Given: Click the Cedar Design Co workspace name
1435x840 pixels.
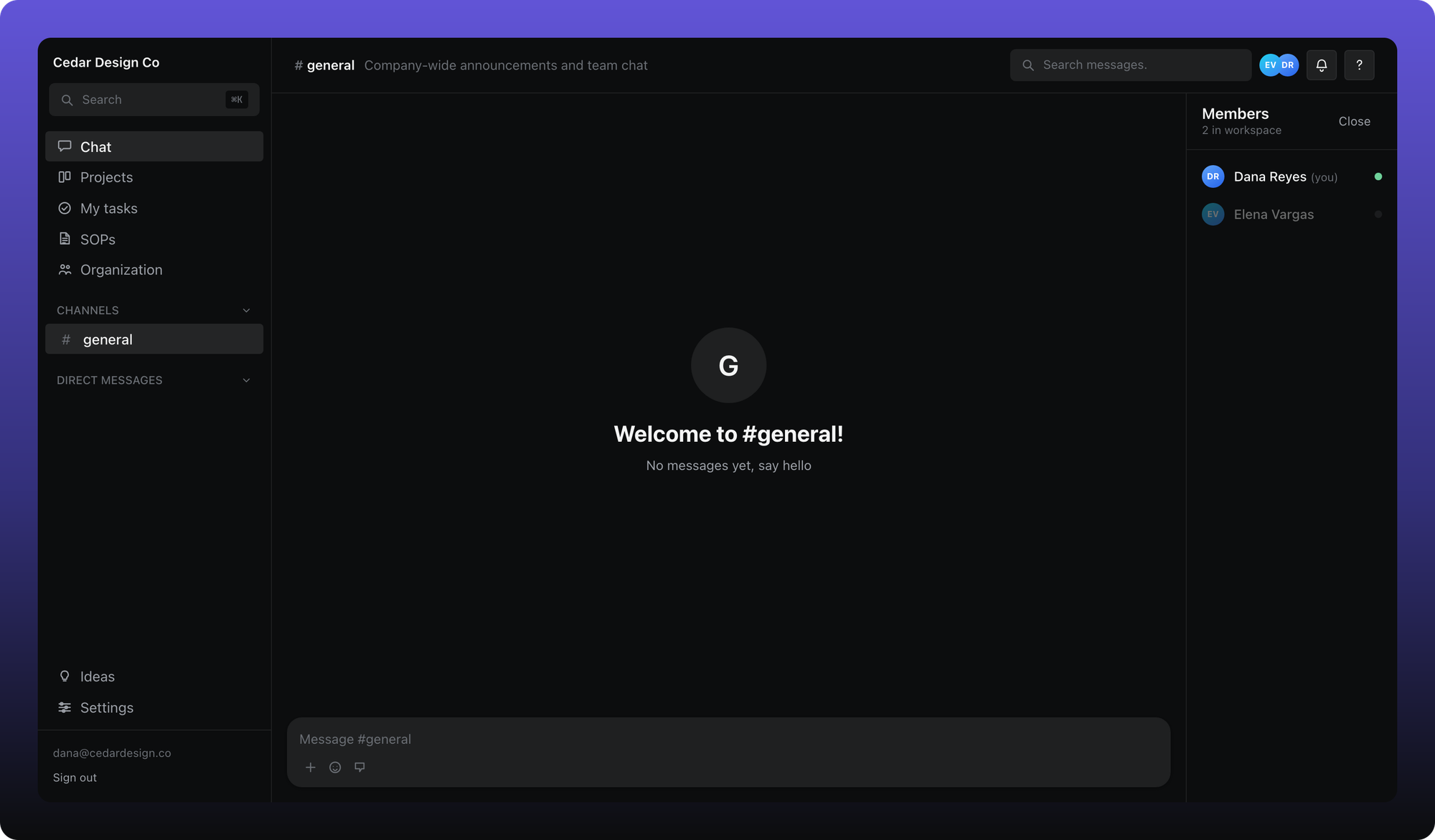Looking at the screenshot, I should point(106,62).
